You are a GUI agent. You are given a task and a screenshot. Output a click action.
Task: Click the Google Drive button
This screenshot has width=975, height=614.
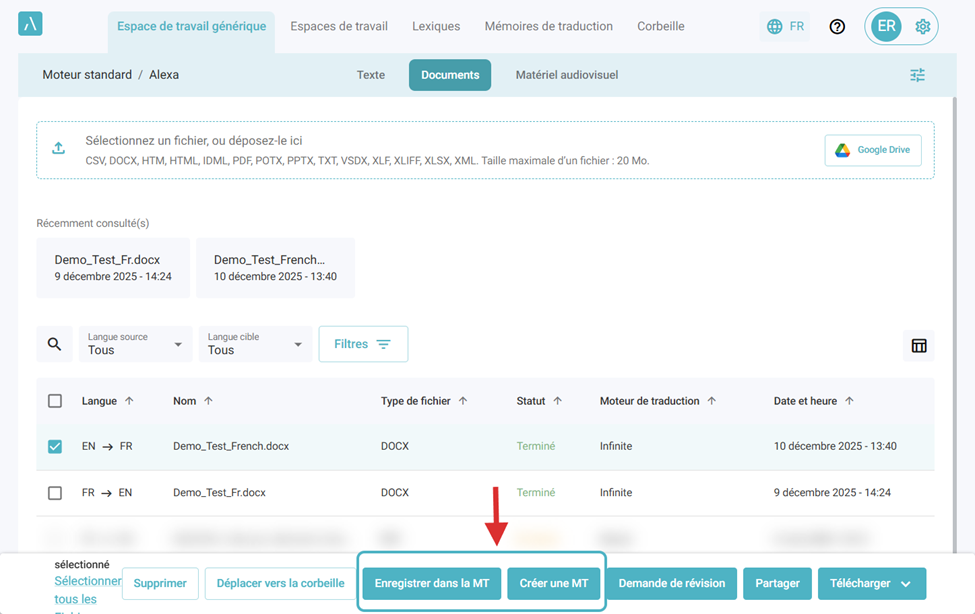click(873, 150)
